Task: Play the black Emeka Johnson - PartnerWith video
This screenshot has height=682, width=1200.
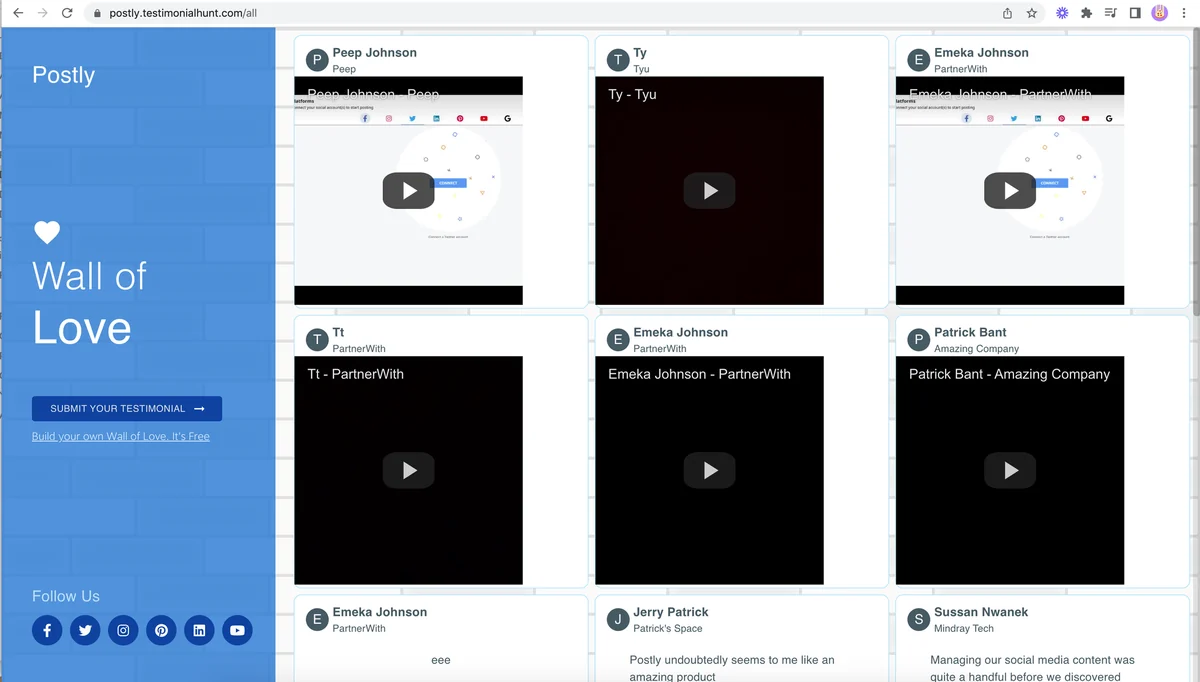Action: click(710, 471)
